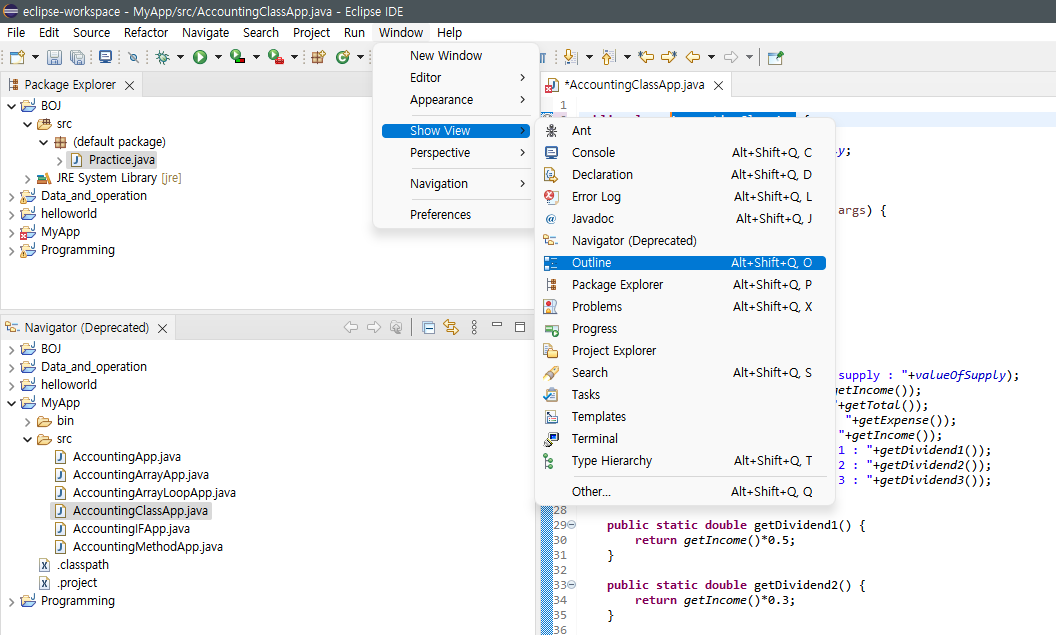Viewport: 1056px width, 635px height.
Task: Open the Back history dropdown arrow
Action: tap(711, 57)
